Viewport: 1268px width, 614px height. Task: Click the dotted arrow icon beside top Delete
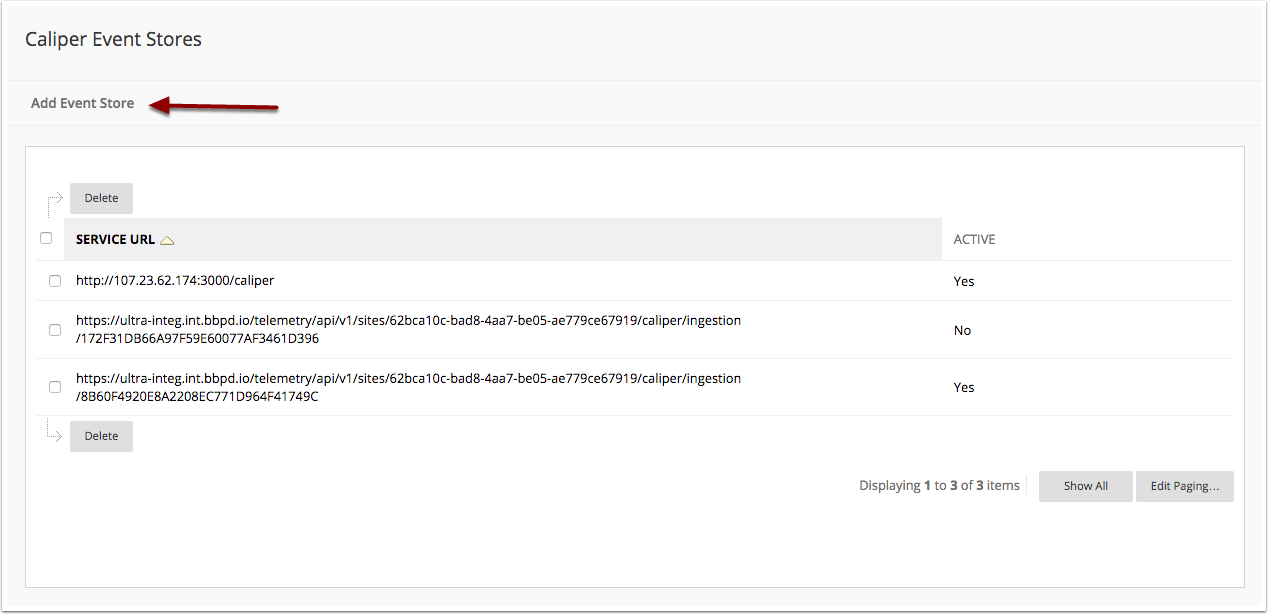pyautogui.click(x=55, y=204)
